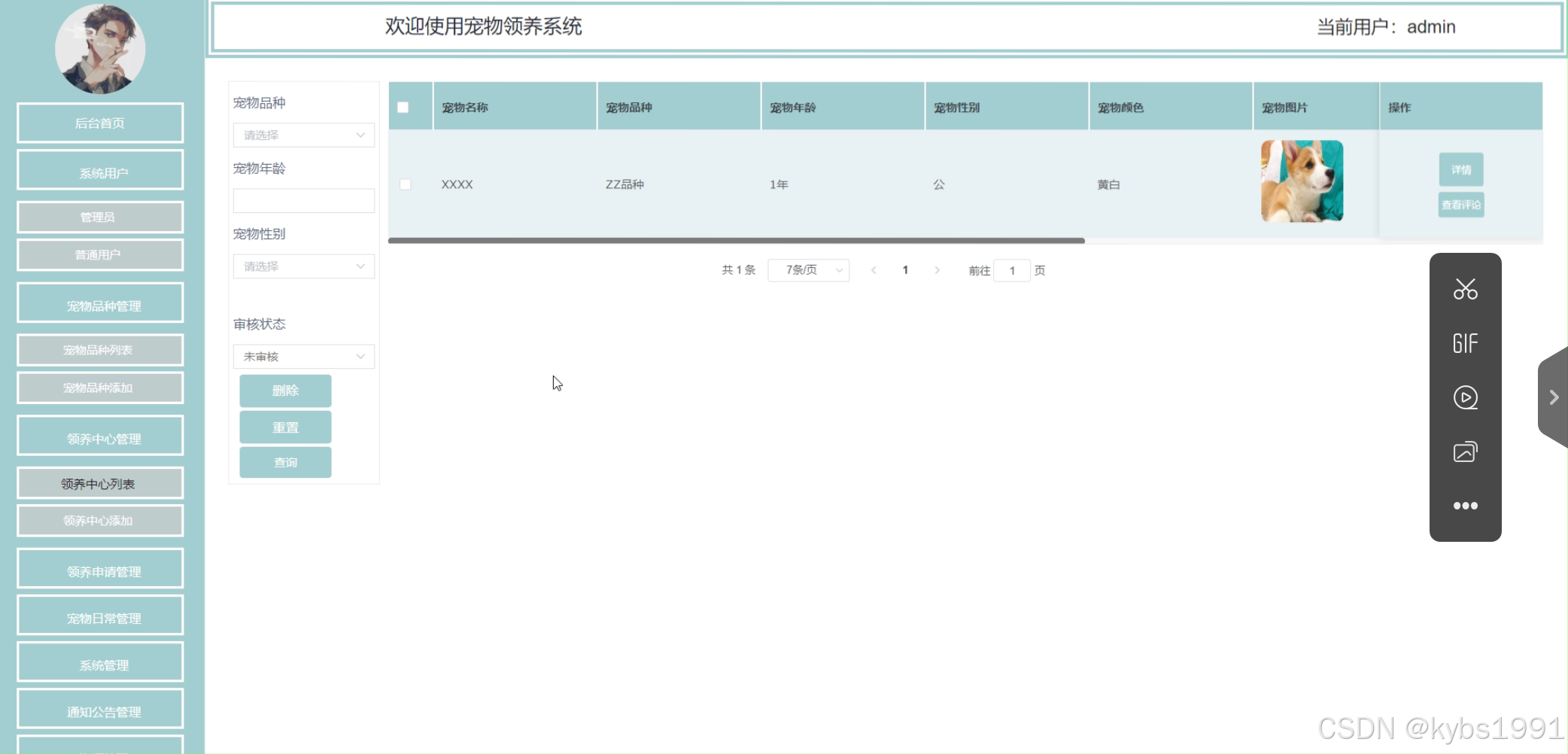The width and height of the screenshot is (1568, 754).
Task: Open the 宠物性别 filter dropdown
Action: 303,266
